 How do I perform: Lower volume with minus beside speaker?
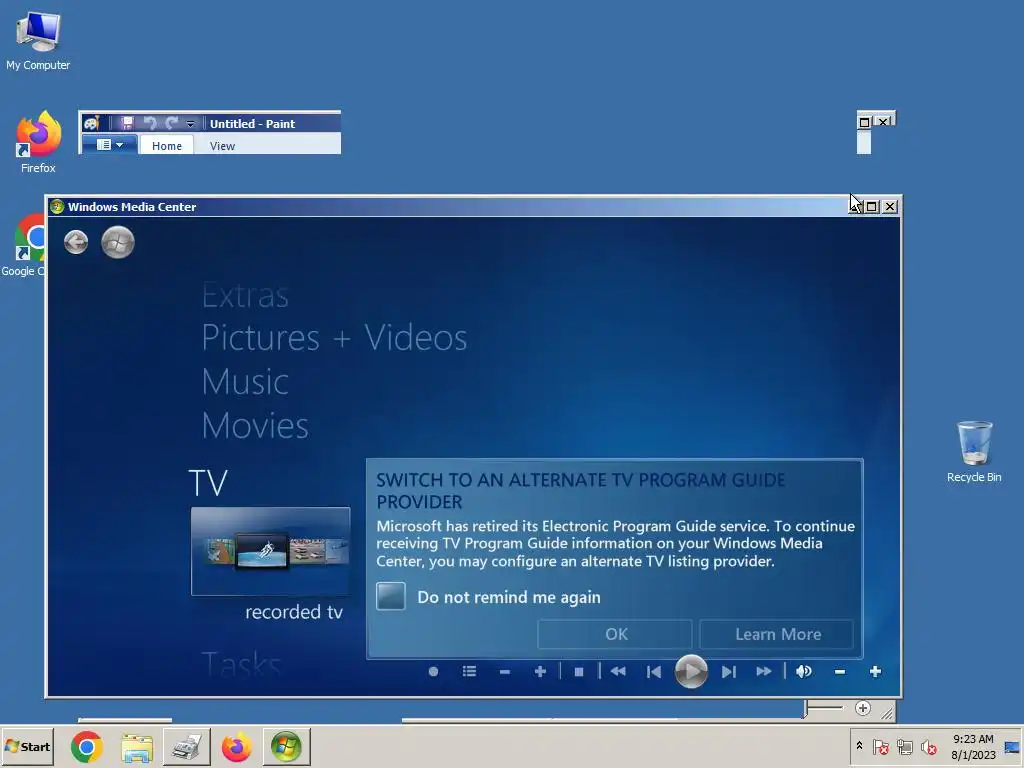pos(840,671)
